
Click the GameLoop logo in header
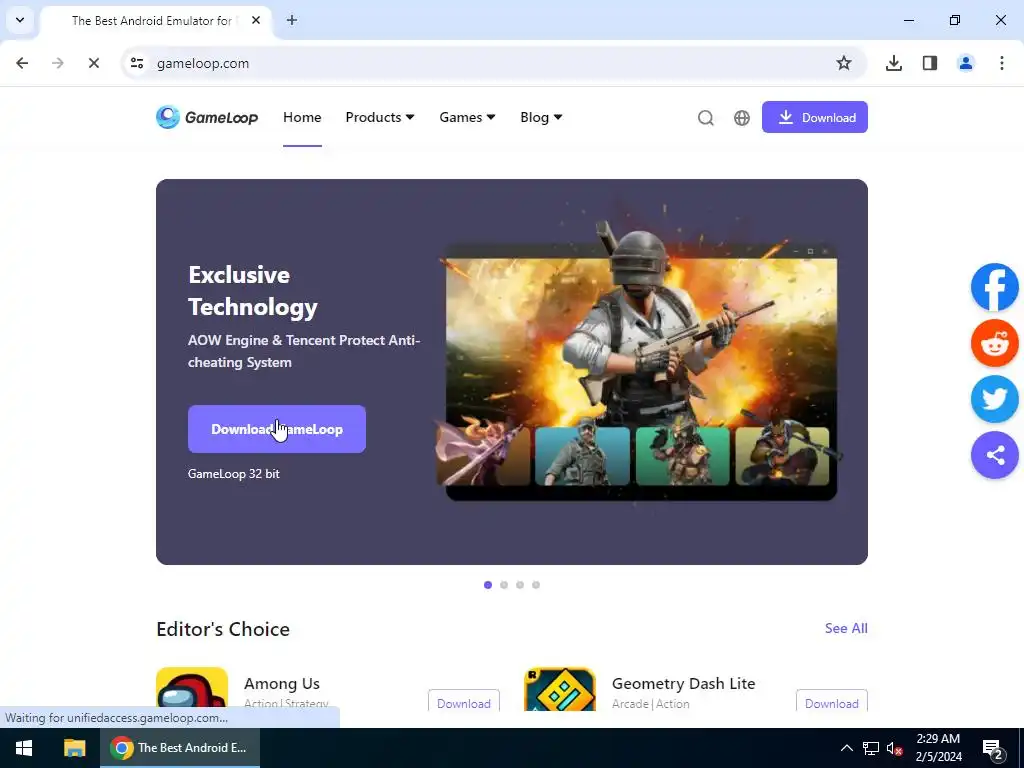pyautogui.click(x=207, y=118)
